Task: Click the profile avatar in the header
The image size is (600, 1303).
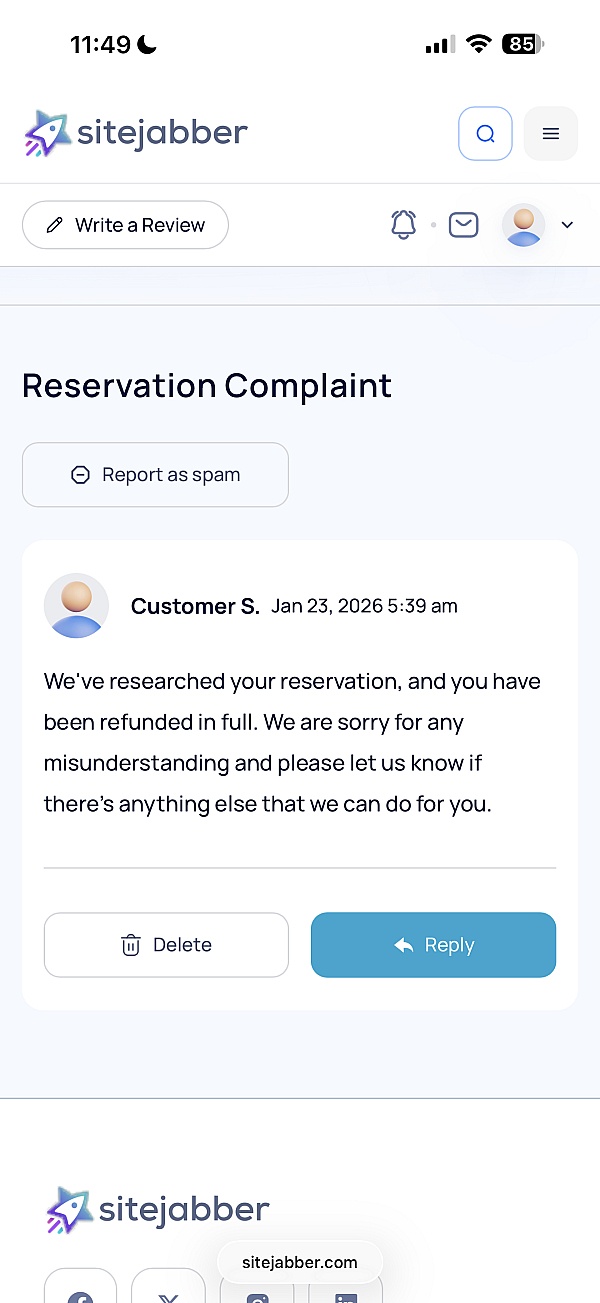Action: coord(524,225)
